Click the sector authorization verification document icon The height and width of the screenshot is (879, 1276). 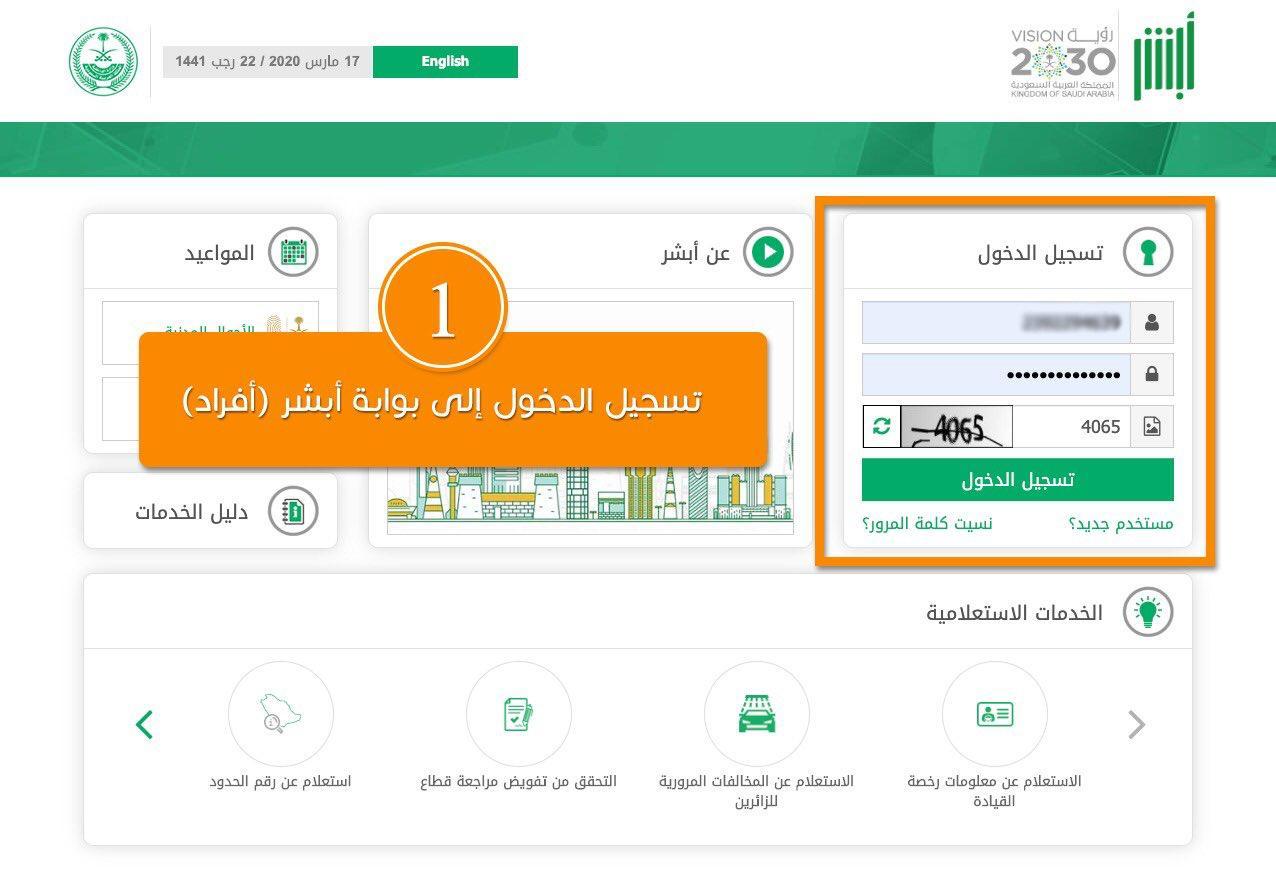click(x=519, y=714)
